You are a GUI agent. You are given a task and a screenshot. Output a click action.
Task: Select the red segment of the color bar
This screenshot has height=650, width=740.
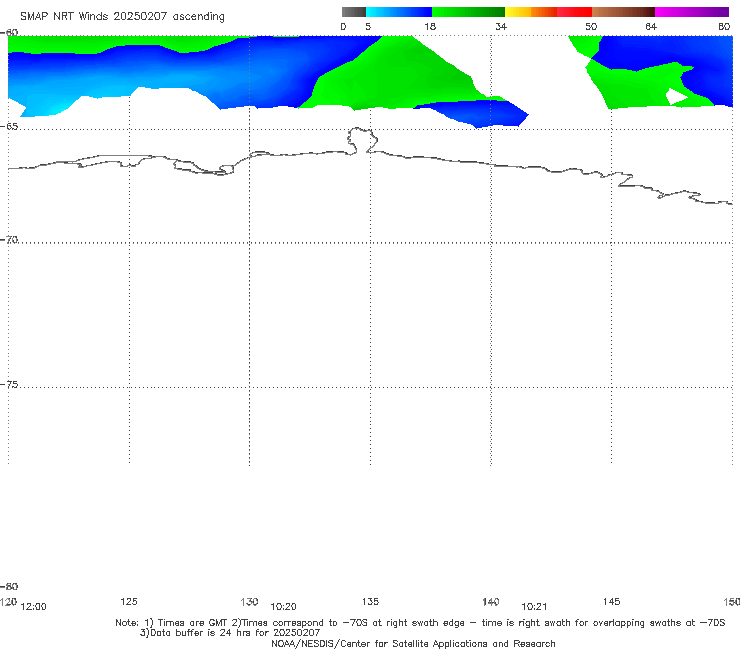[x=574, y=12]
